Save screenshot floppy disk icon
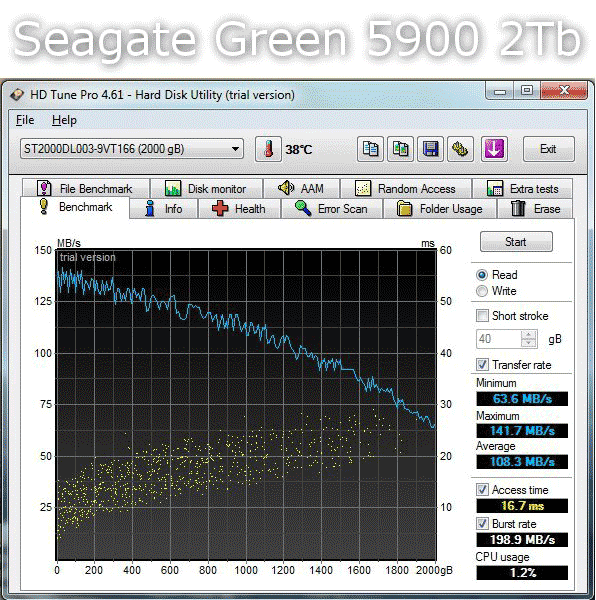 point(430,149)
